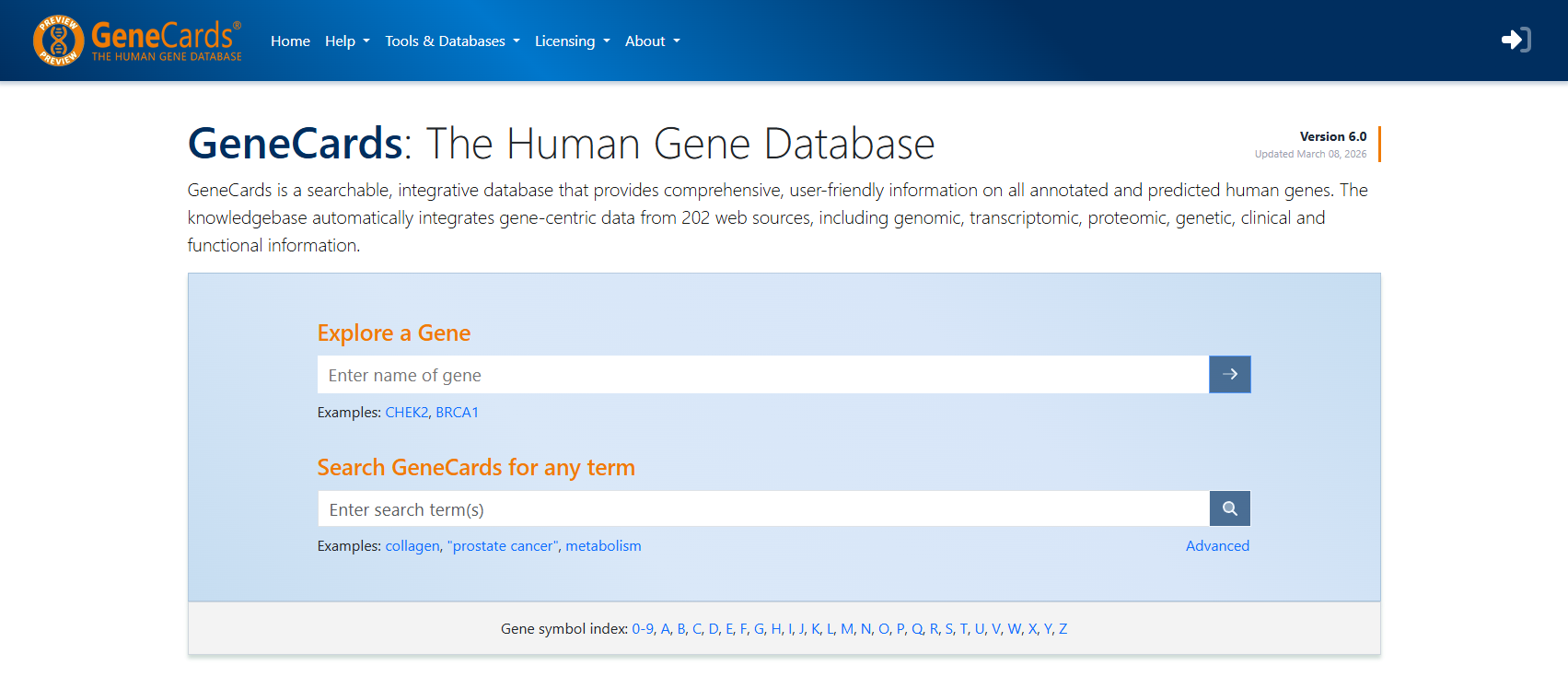Open gene symbol index R
Viewport: 1568px width, 677px height.
click(934, 629)
